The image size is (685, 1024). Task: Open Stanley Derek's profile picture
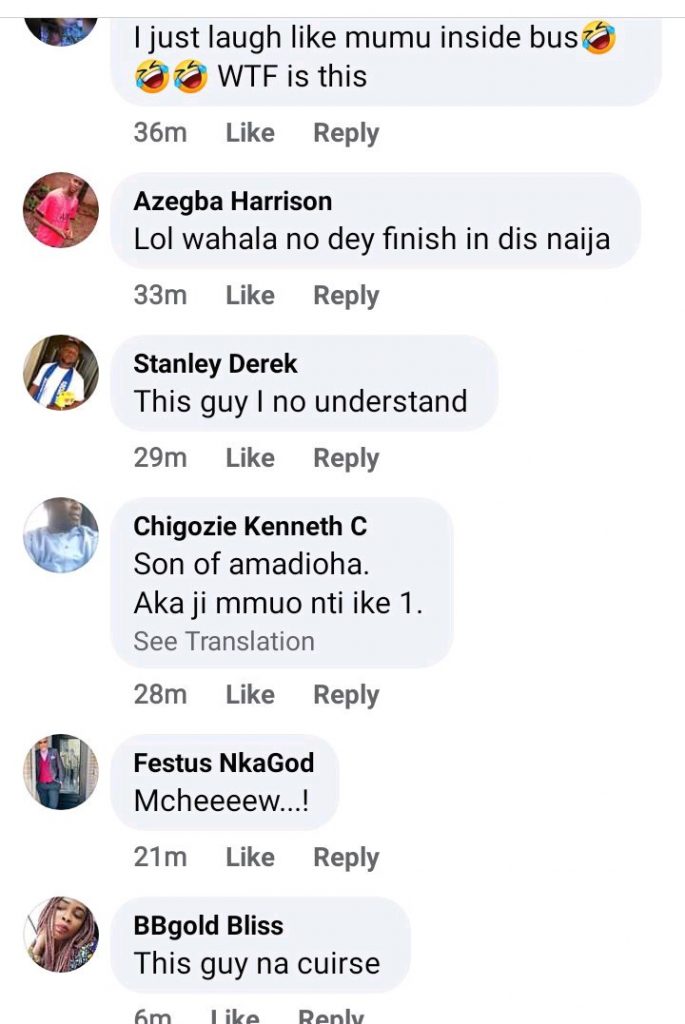(x=61, y=373)
